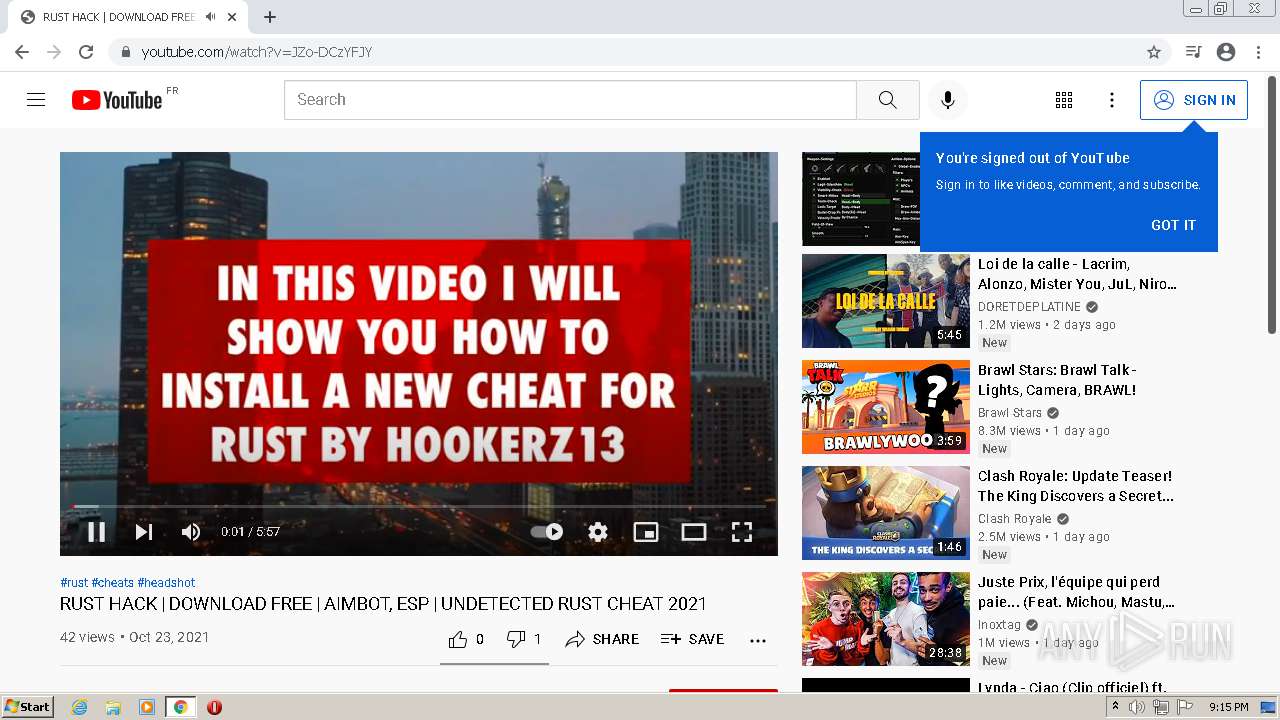Click the search magnifier button
The image size is (1280, 720).
(887, 100)
